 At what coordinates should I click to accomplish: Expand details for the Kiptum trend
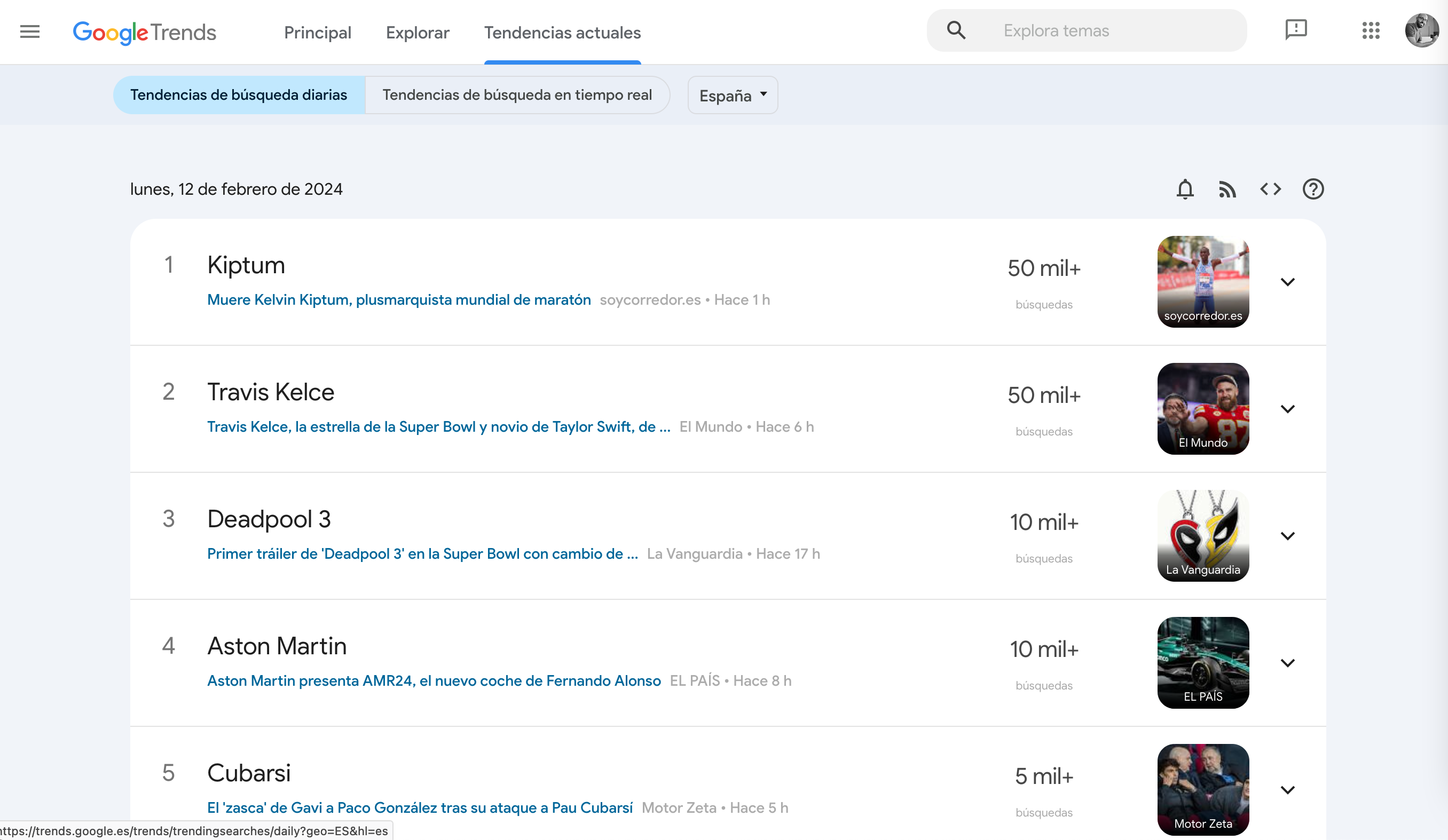(1288, 282)
